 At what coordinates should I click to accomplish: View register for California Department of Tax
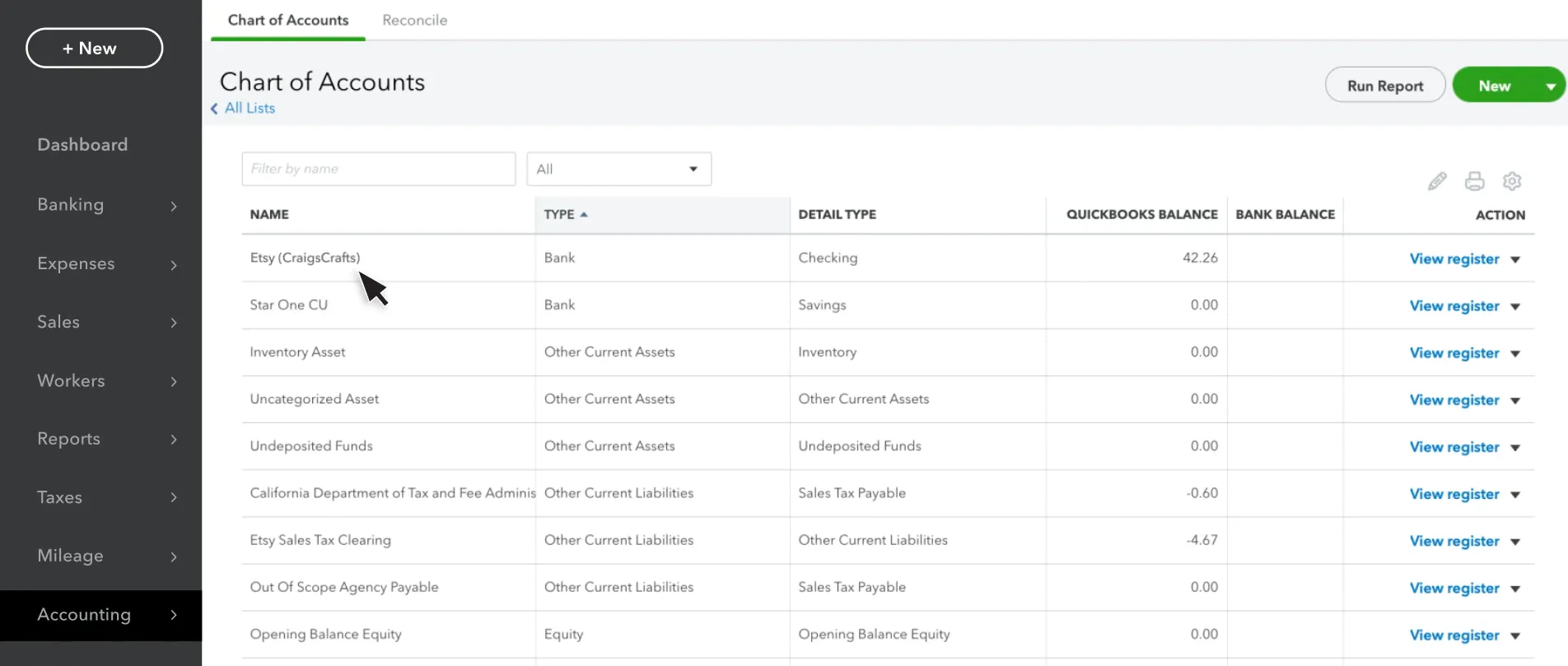click(1454, 494)
